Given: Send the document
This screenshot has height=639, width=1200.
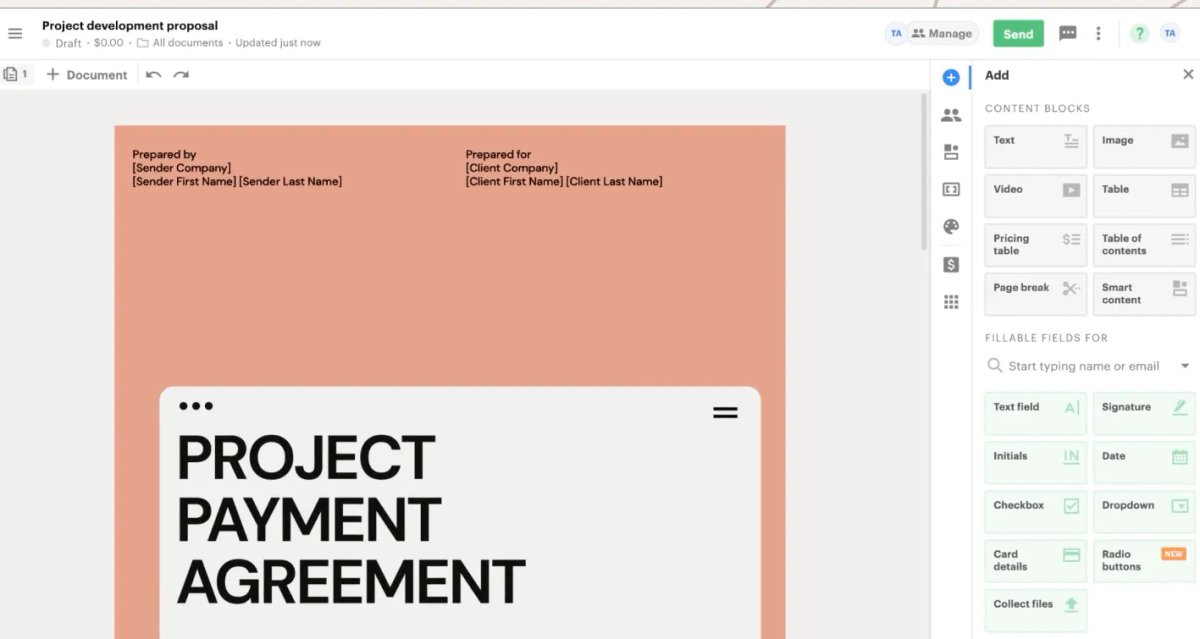Looking at the screenshot, I should [x=1018, y=34].
